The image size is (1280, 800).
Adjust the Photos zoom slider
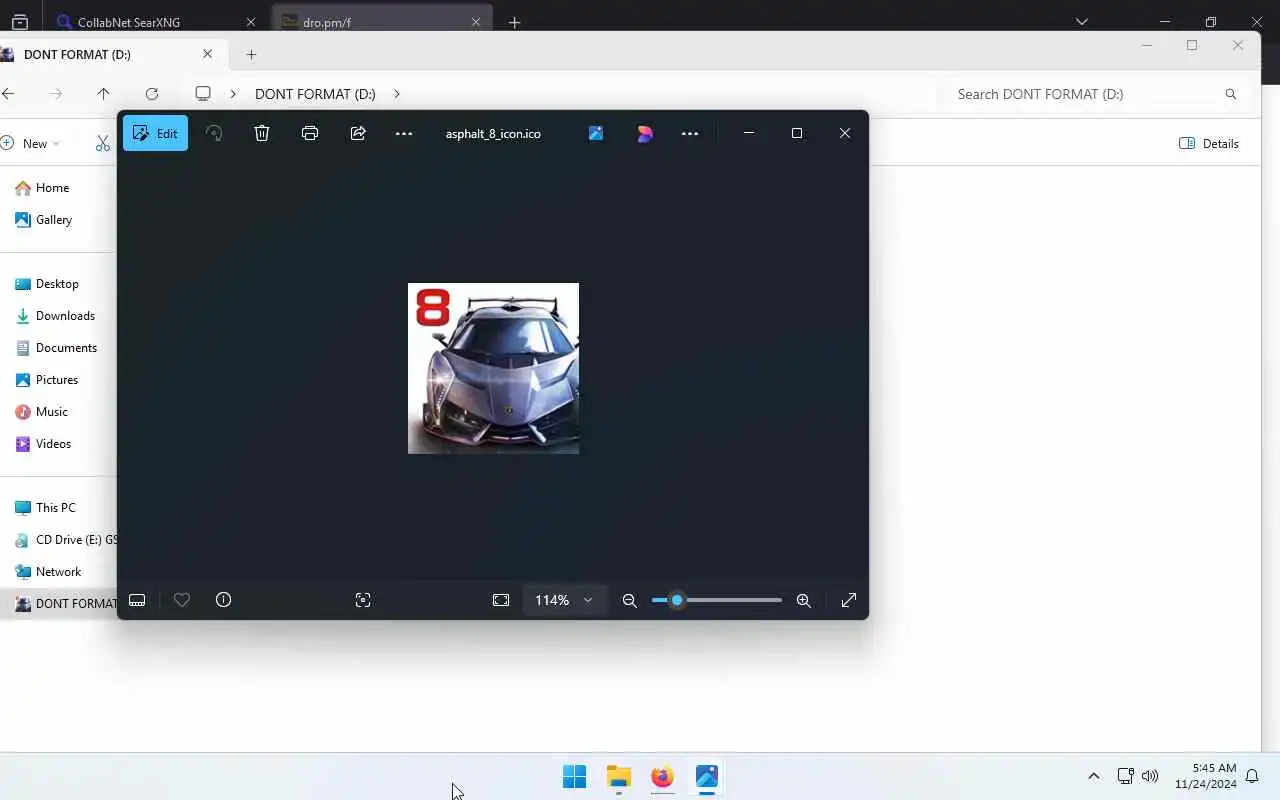pyautogui.click(x=717, y=600)
